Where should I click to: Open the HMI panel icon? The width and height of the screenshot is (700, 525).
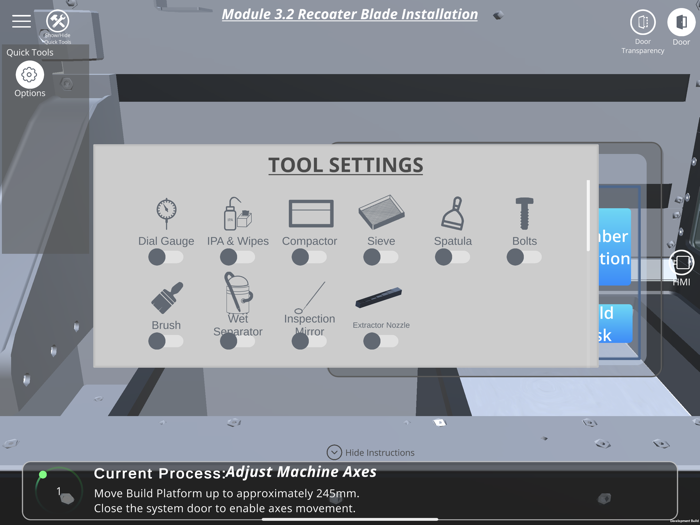(681, 263)
